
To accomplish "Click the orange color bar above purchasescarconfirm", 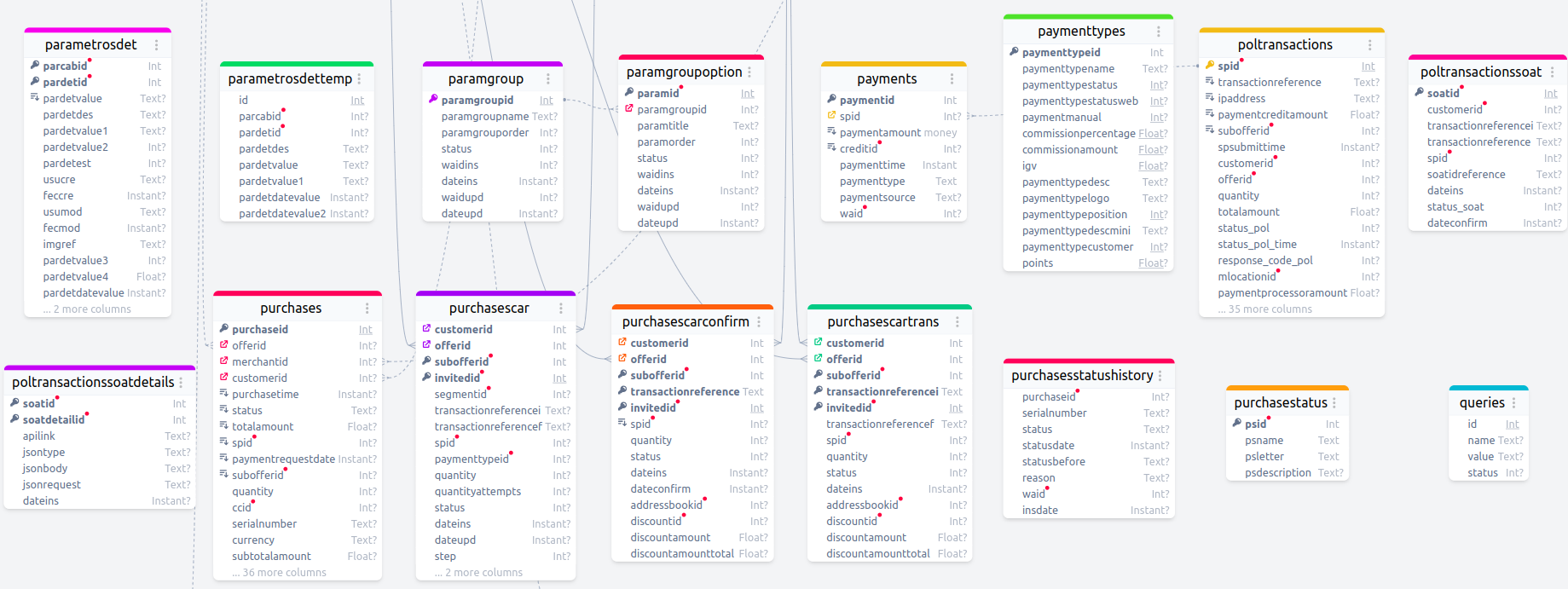I will (x=692, y=307).
